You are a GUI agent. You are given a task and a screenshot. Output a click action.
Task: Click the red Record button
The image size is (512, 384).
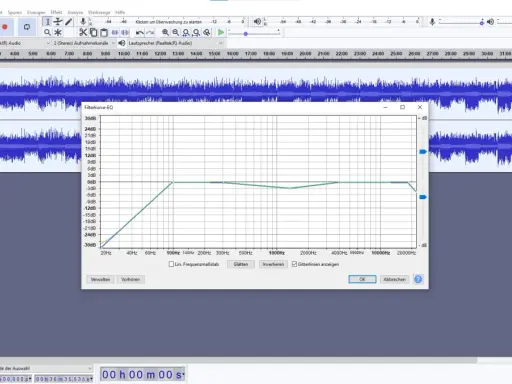tap(5, 27)
